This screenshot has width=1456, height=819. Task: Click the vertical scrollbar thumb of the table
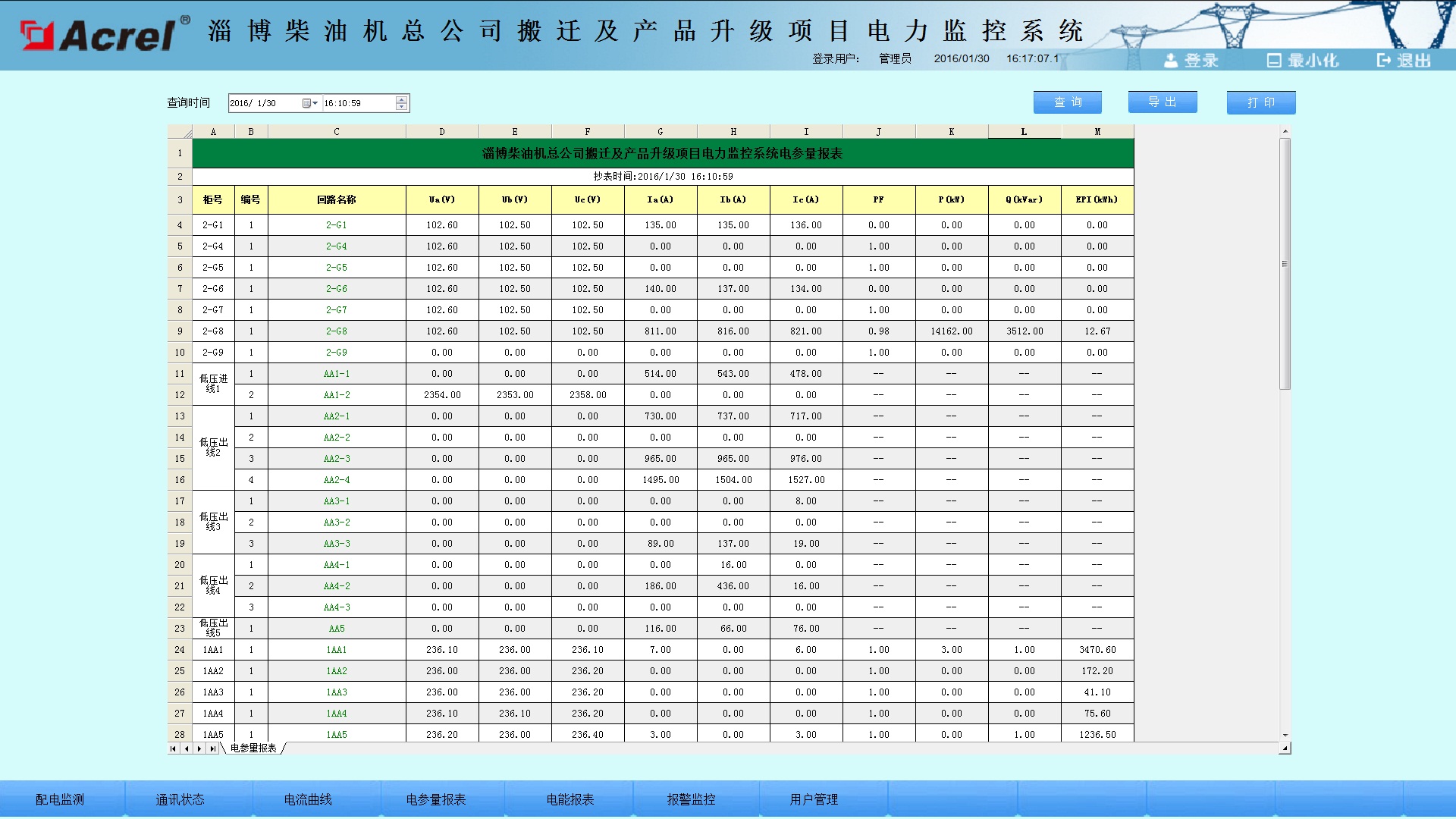[1285, 264]
